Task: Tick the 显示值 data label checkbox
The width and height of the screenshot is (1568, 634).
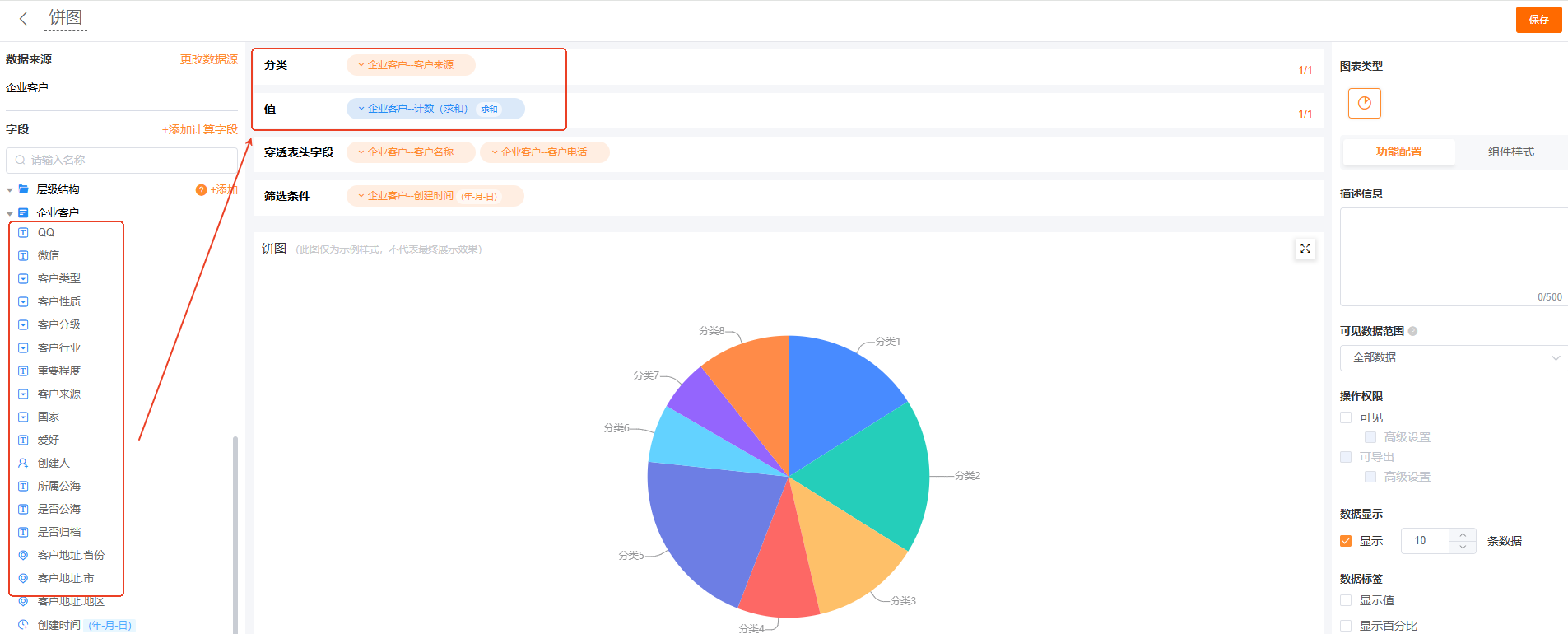Action: [1346, 600]
